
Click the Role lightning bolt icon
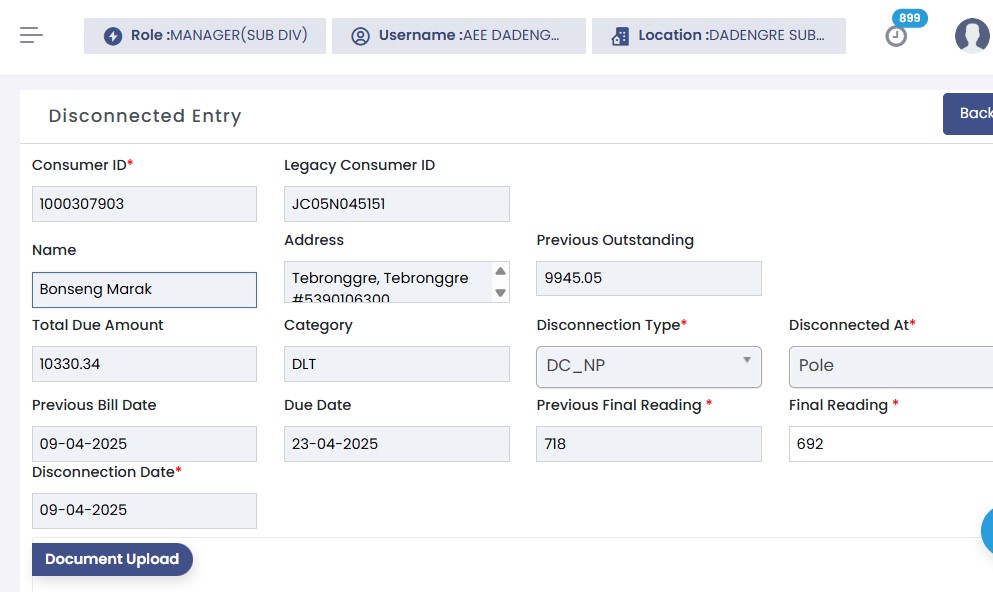pyautogui.click(x=113, y=36)
